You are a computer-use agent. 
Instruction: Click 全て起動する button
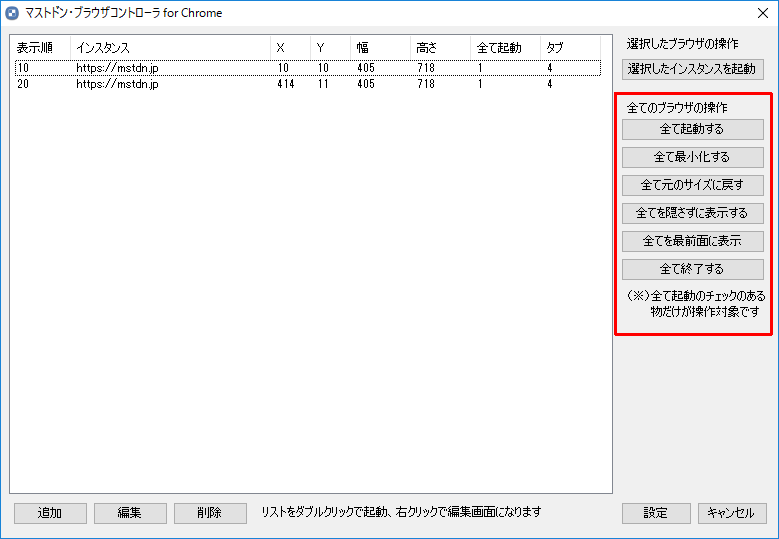(x=693, y=129)
